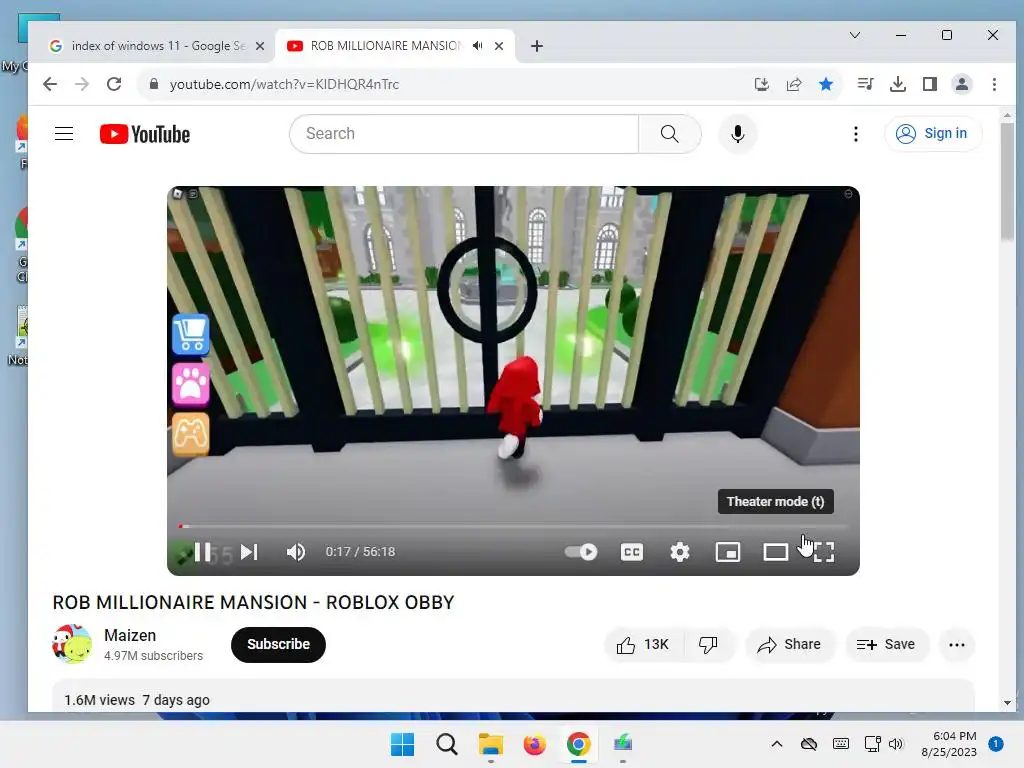The height and width of the screenshot is (768, 1024).
Task: Close the YouTube tab
Action: coord(499,46)
